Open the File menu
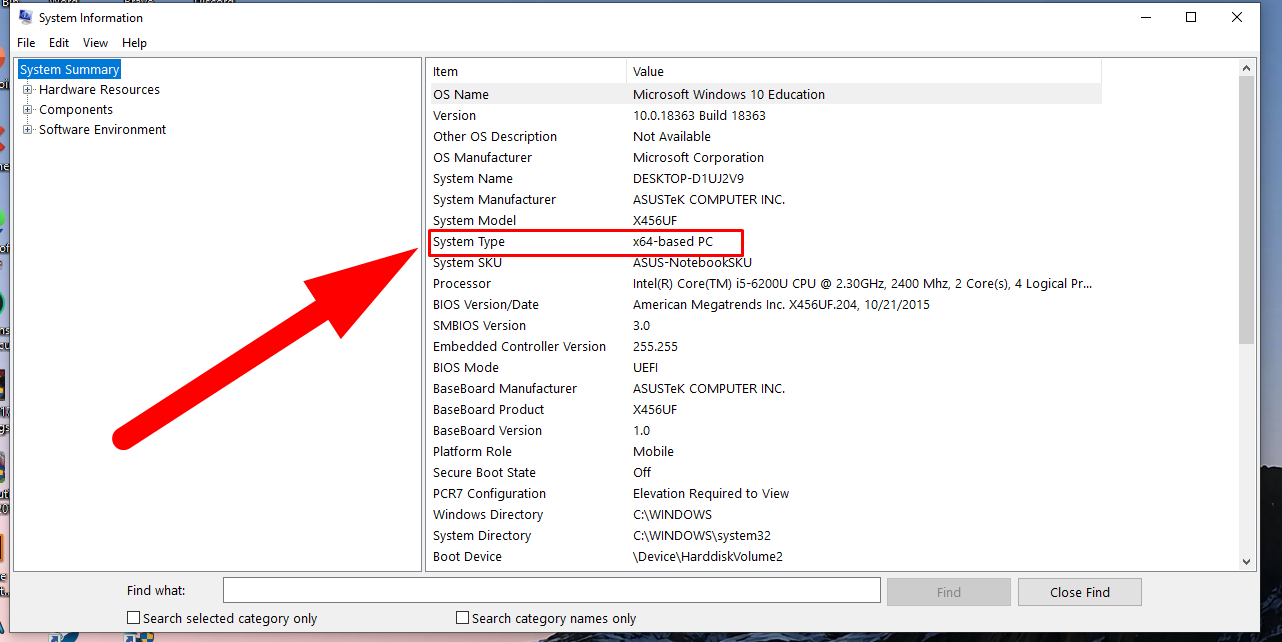This screenshot has height=642, width=1282. (x=26, y=43)
